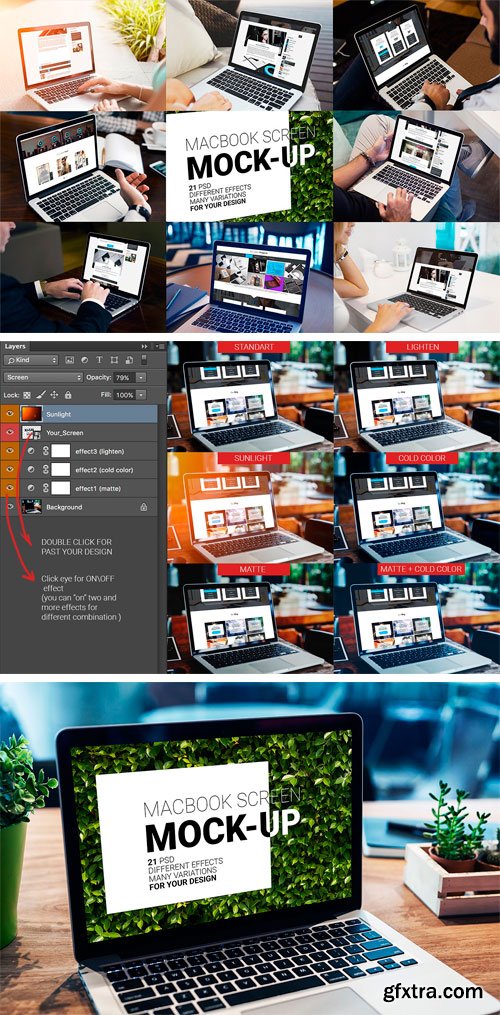Click the effect1 (matte) adjustment icon
The width and height of the screenshot is (500, 1015).
(x=31, y=487)
